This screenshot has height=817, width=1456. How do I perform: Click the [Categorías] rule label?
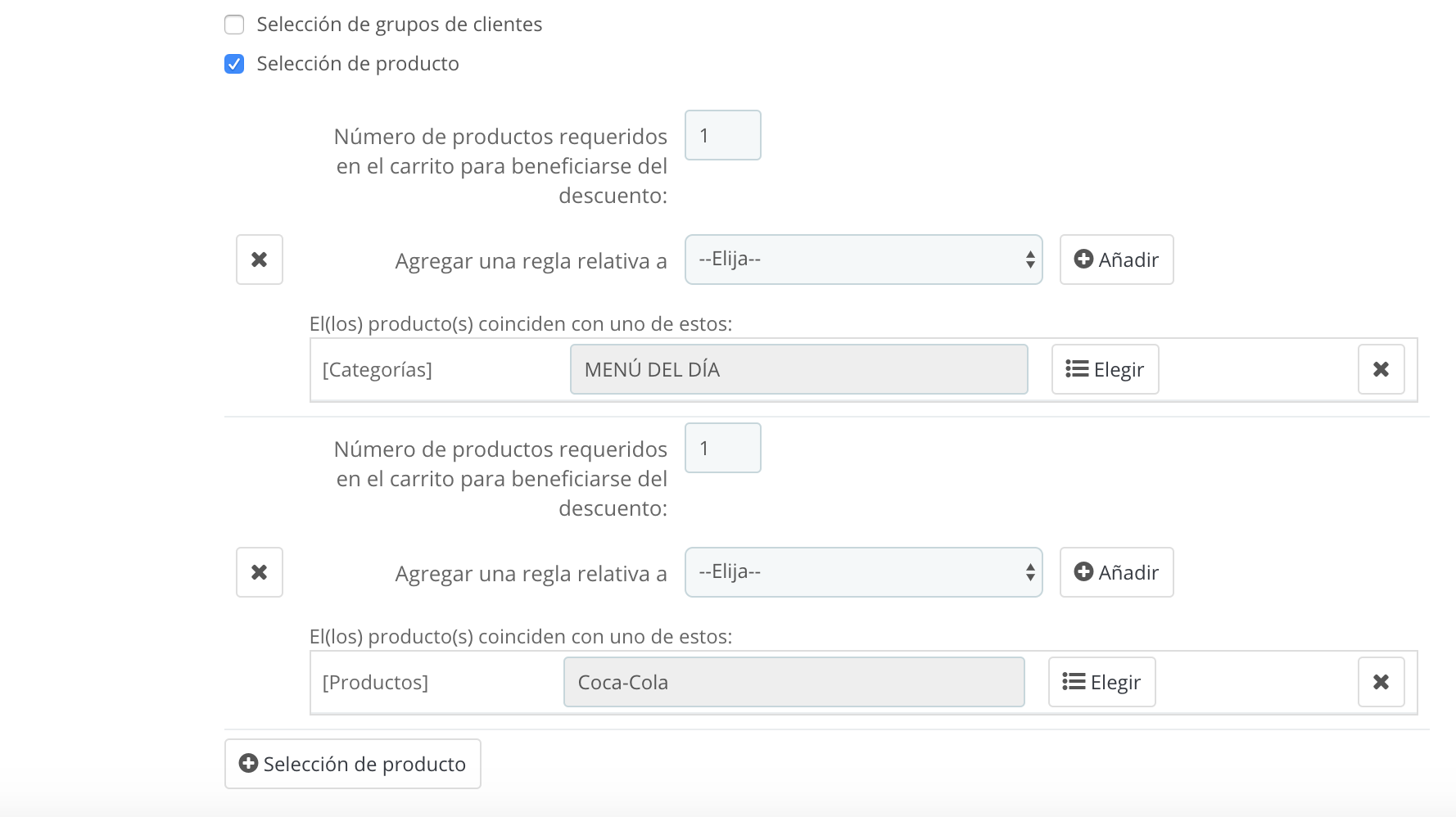(x=378, y=370)
